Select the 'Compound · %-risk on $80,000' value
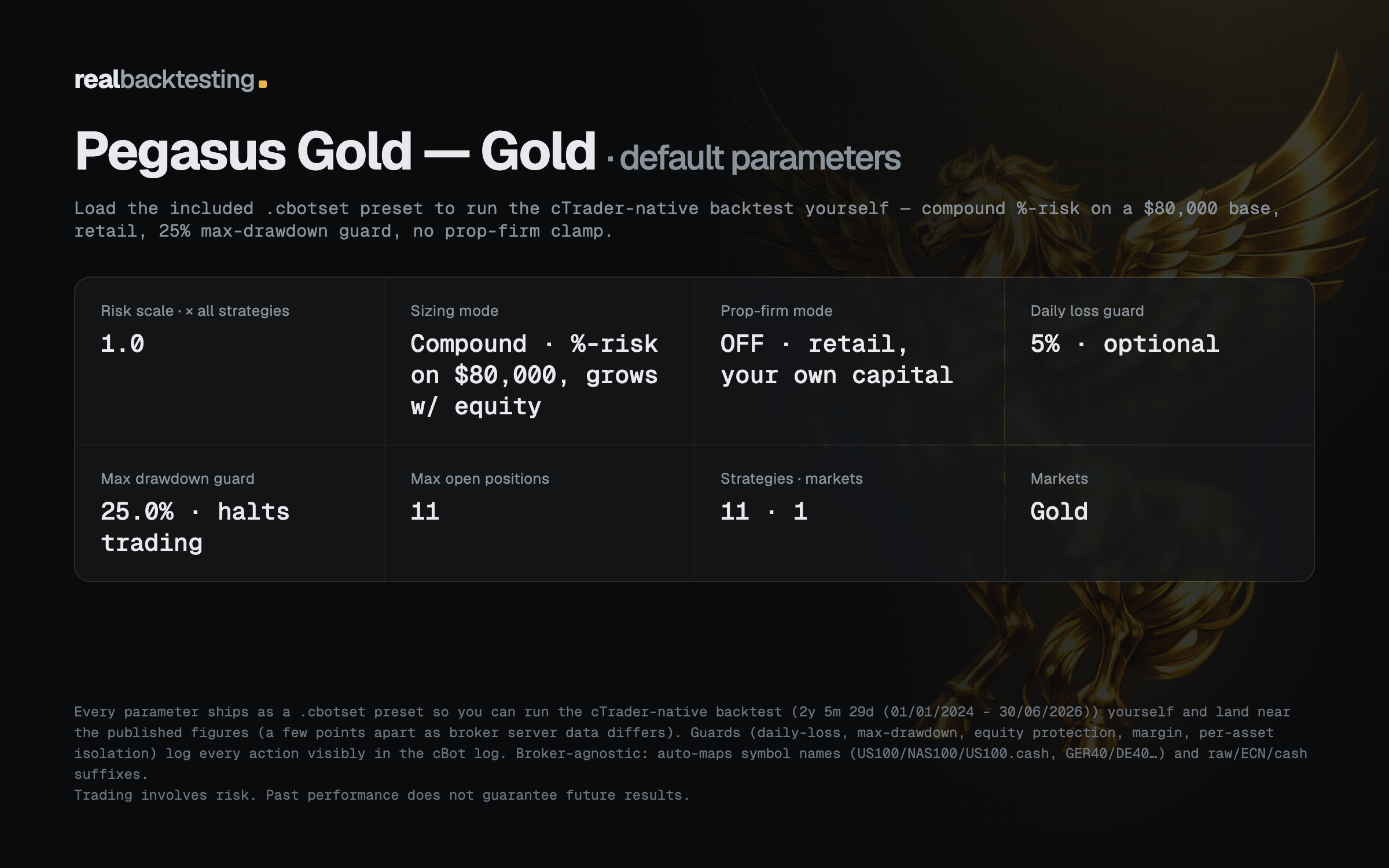 pos(534,375)
